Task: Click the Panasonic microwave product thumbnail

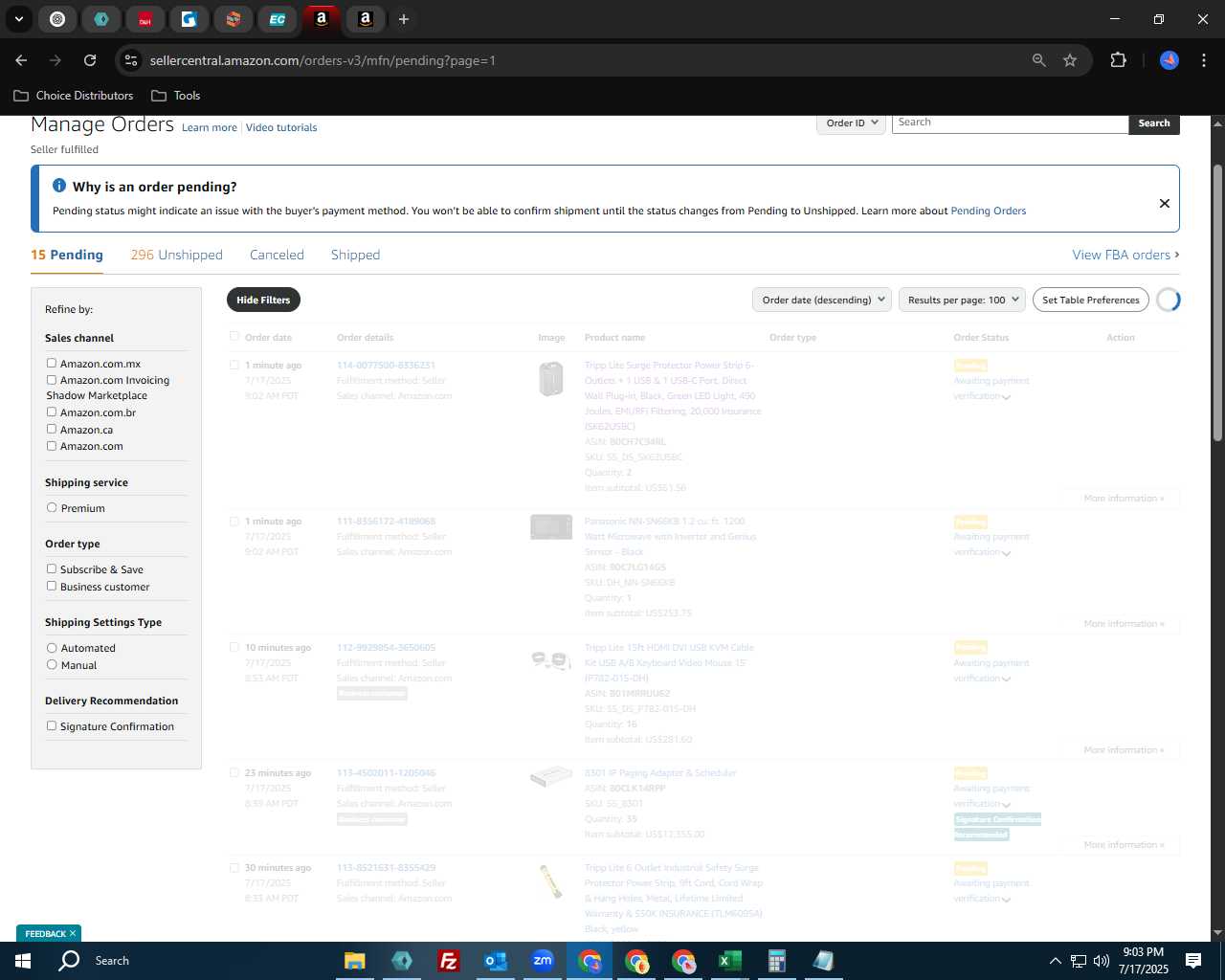Action: point(551,526)
